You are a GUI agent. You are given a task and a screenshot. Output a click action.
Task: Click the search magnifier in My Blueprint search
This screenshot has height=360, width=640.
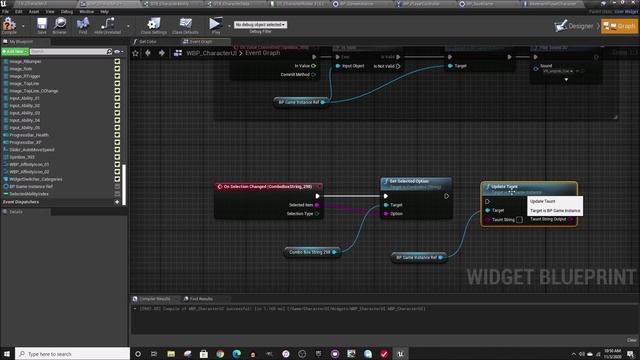click(x=109, y=52)
